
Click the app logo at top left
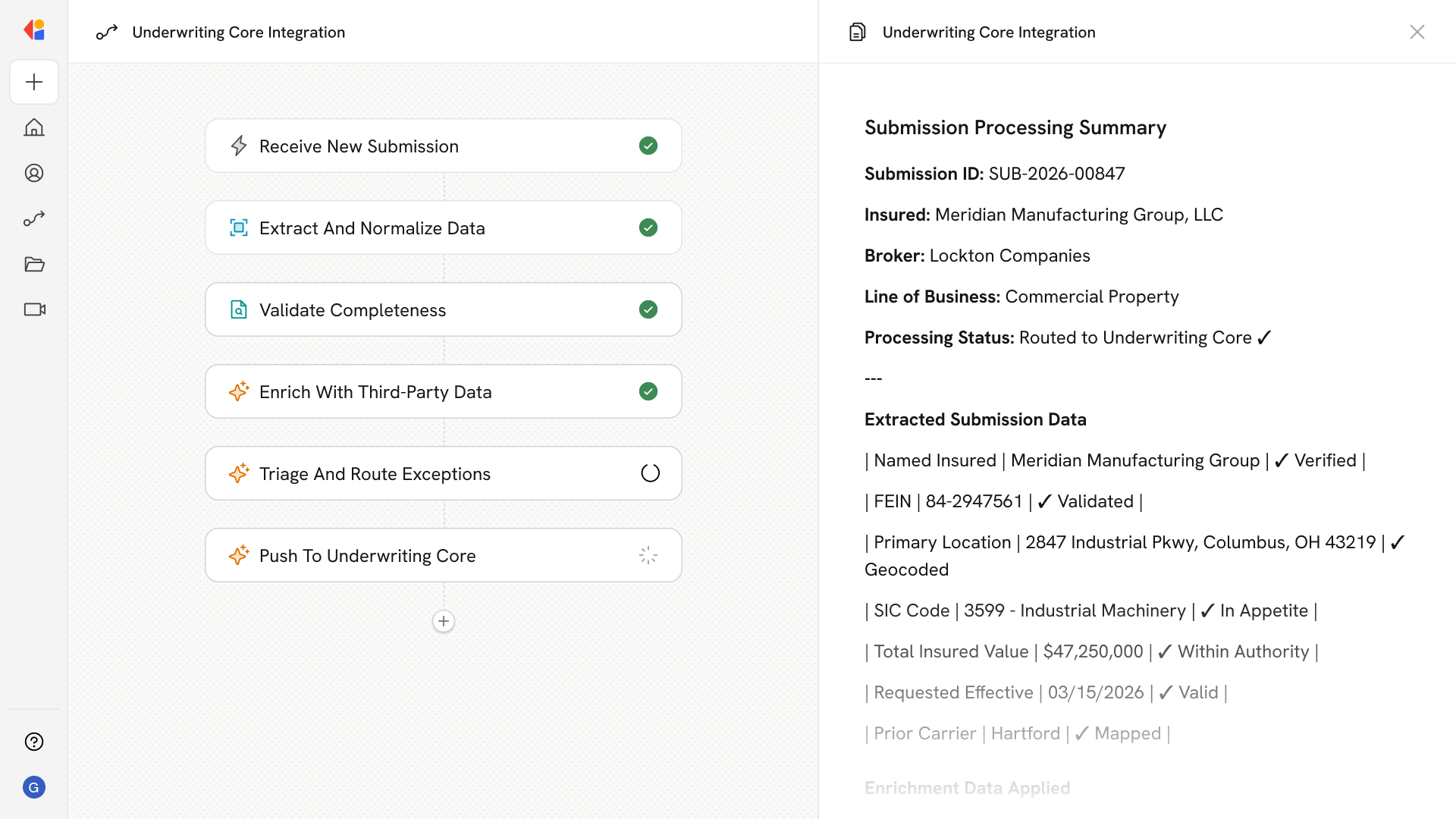click(34, 30)
